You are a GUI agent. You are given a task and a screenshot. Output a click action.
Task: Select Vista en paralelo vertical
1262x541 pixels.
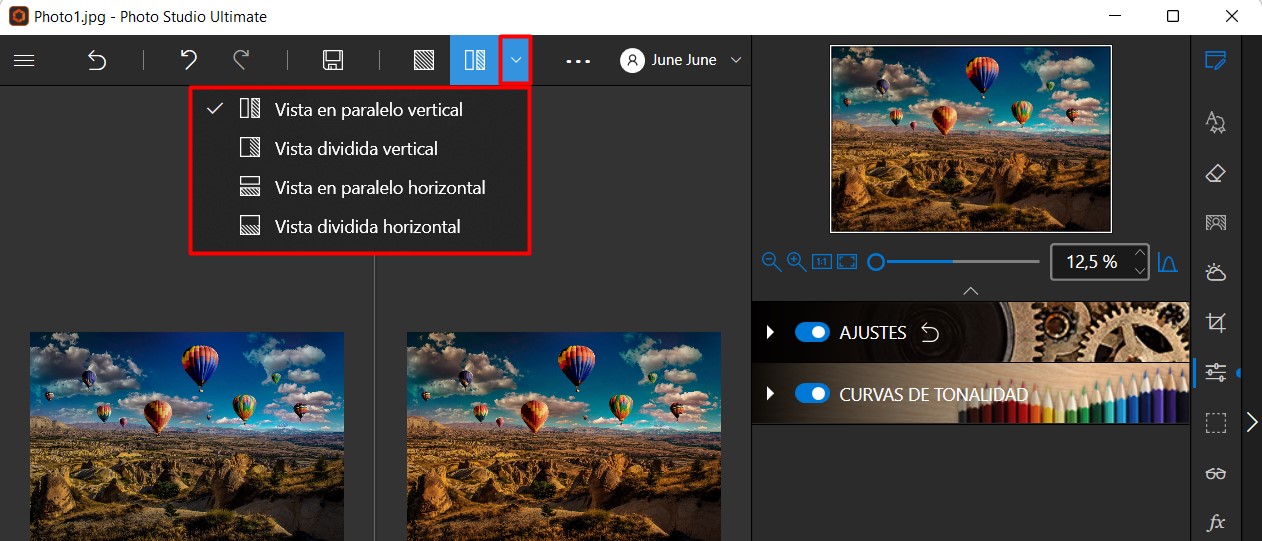tap(358, 109)
